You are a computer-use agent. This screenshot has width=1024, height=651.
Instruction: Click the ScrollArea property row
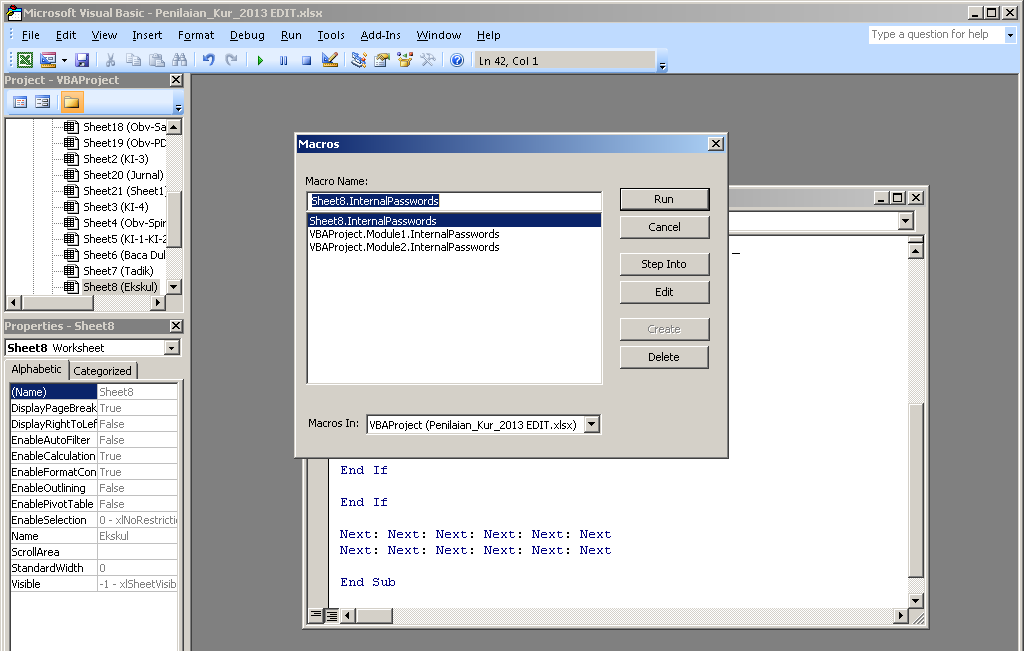(93, 552)
